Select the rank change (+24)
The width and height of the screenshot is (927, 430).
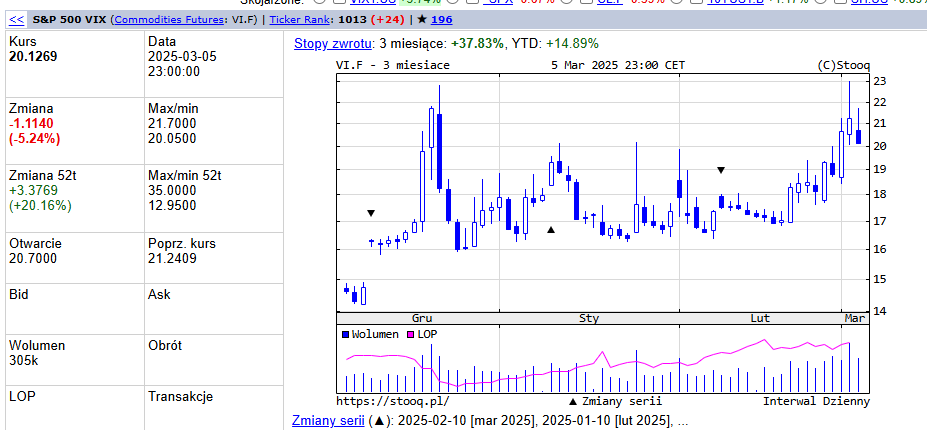[x=387, y=20]
